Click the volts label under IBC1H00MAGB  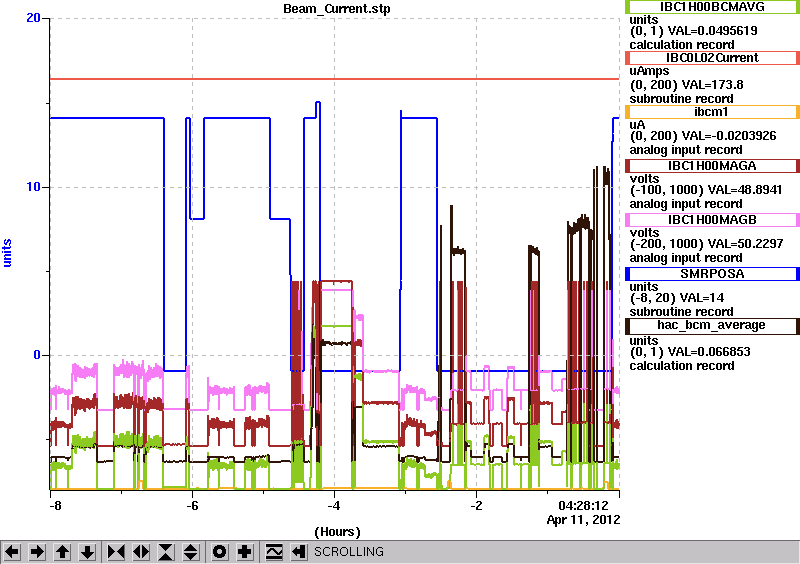pyautogui.click(x=644, y=233)
